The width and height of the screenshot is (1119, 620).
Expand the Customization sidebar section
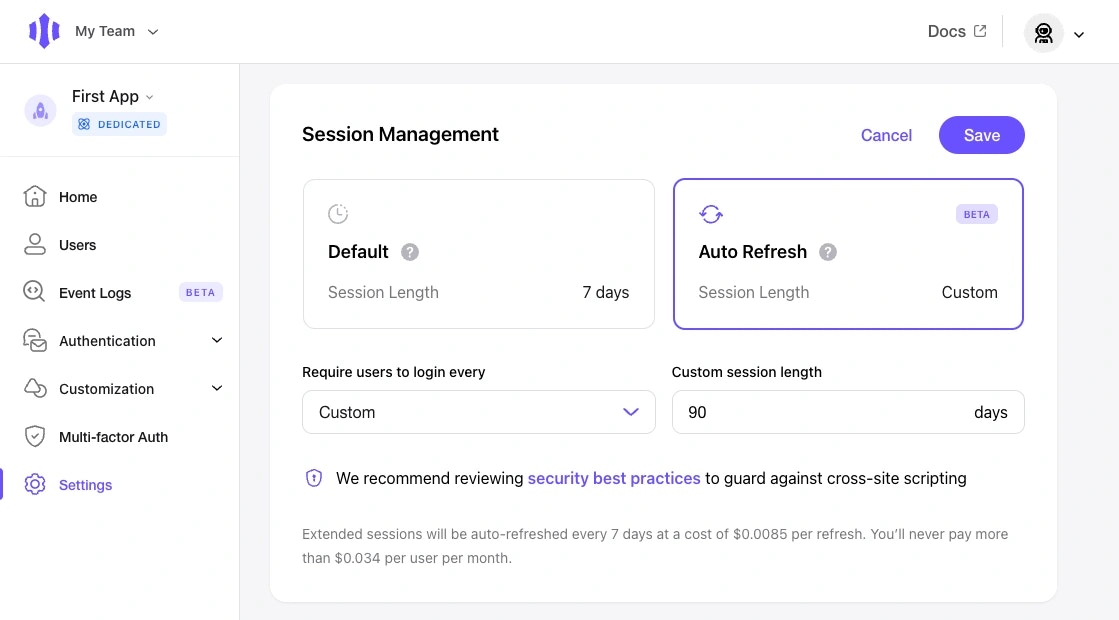point(123,389)
